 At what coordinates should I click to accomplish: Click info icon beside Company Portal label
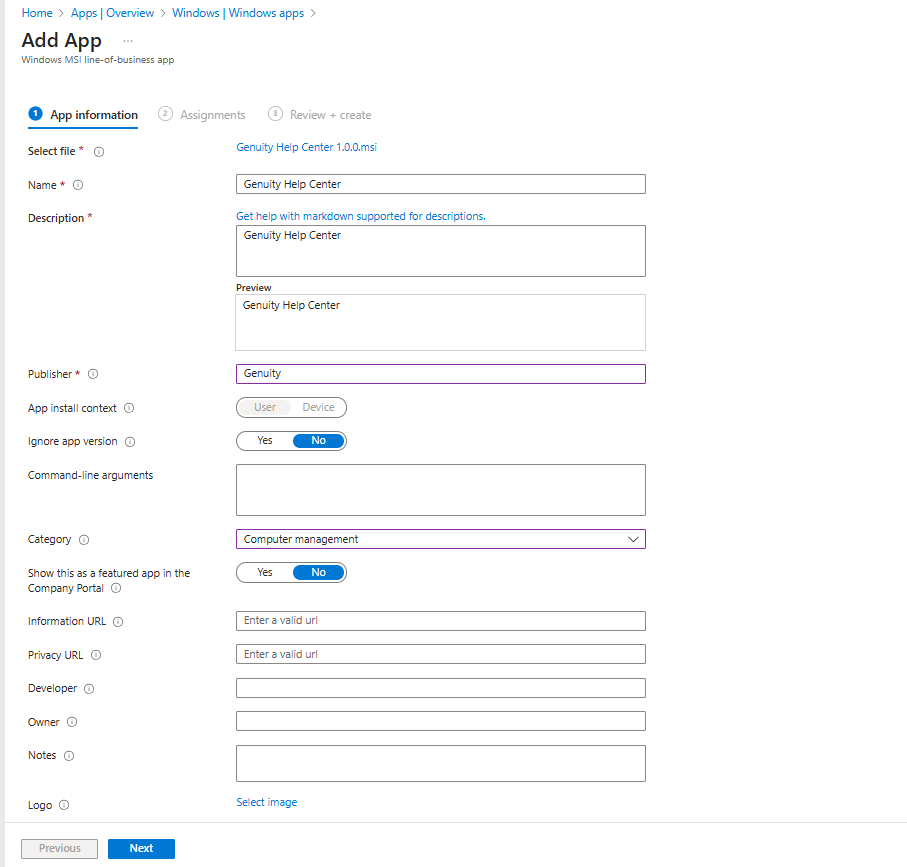(116, 588)
